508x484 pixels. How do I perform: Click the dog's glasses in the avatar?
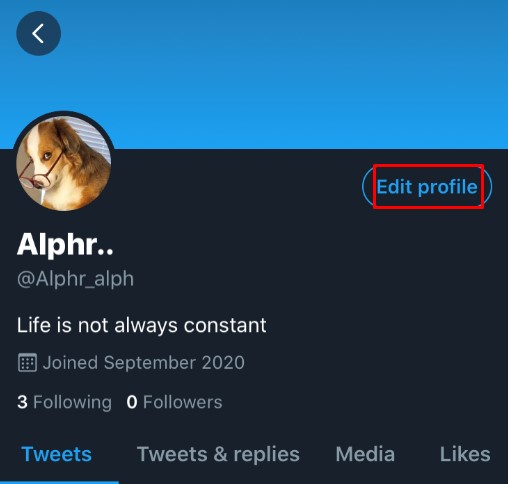point(39,171)
